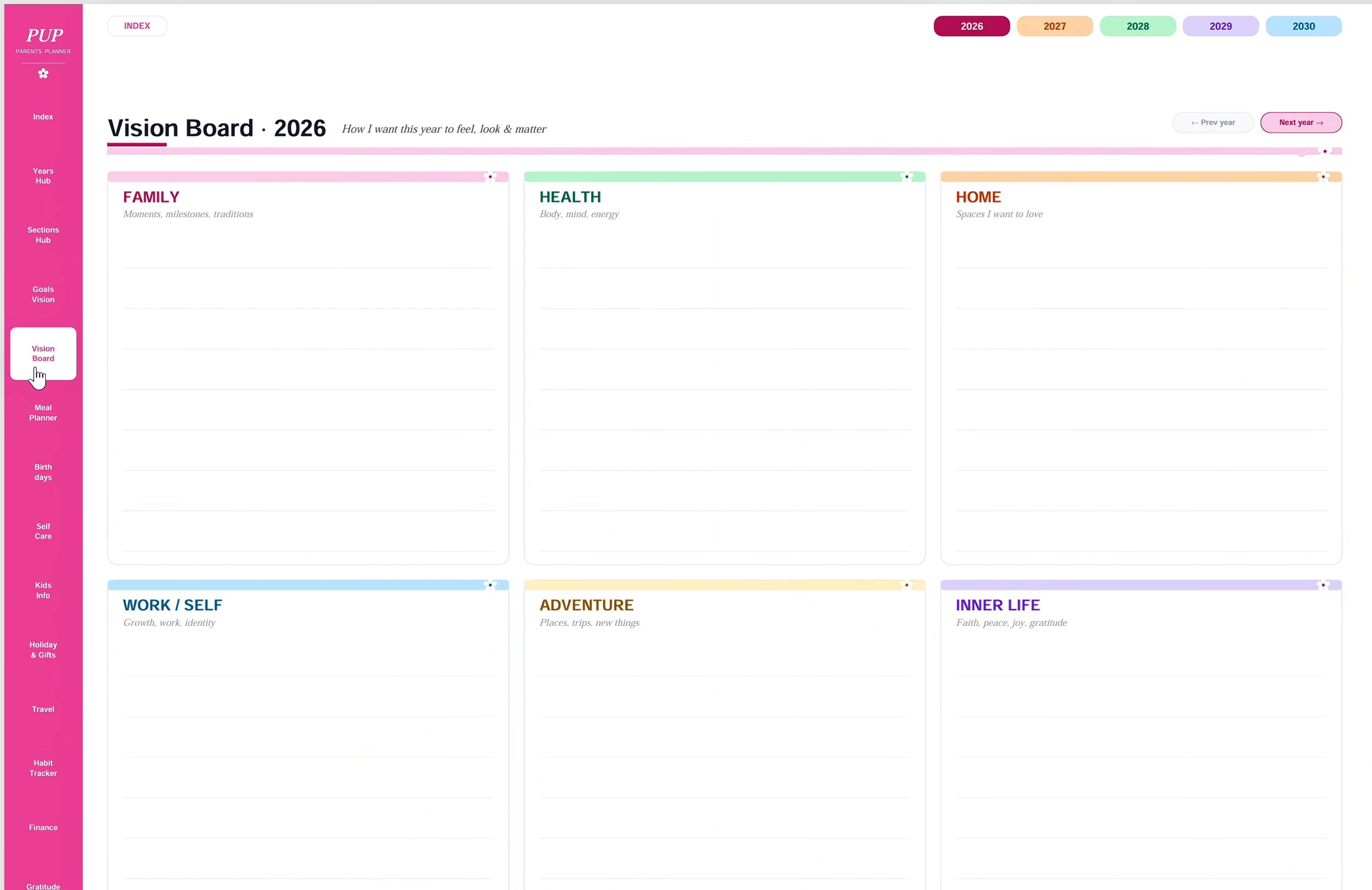The width and height of the screenshot is (1372, 890).
Task: Open Self Care in the sidebar
Action: coord(43,531)
